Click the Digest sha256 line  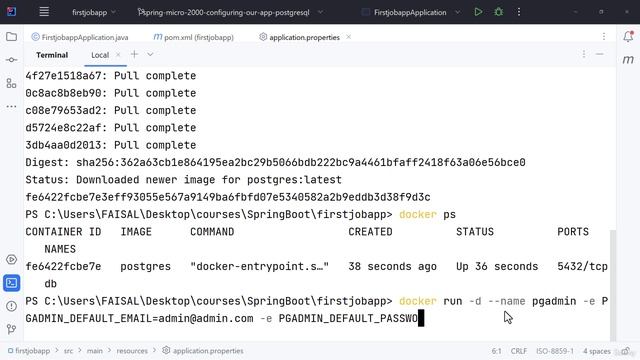[276, 162]
